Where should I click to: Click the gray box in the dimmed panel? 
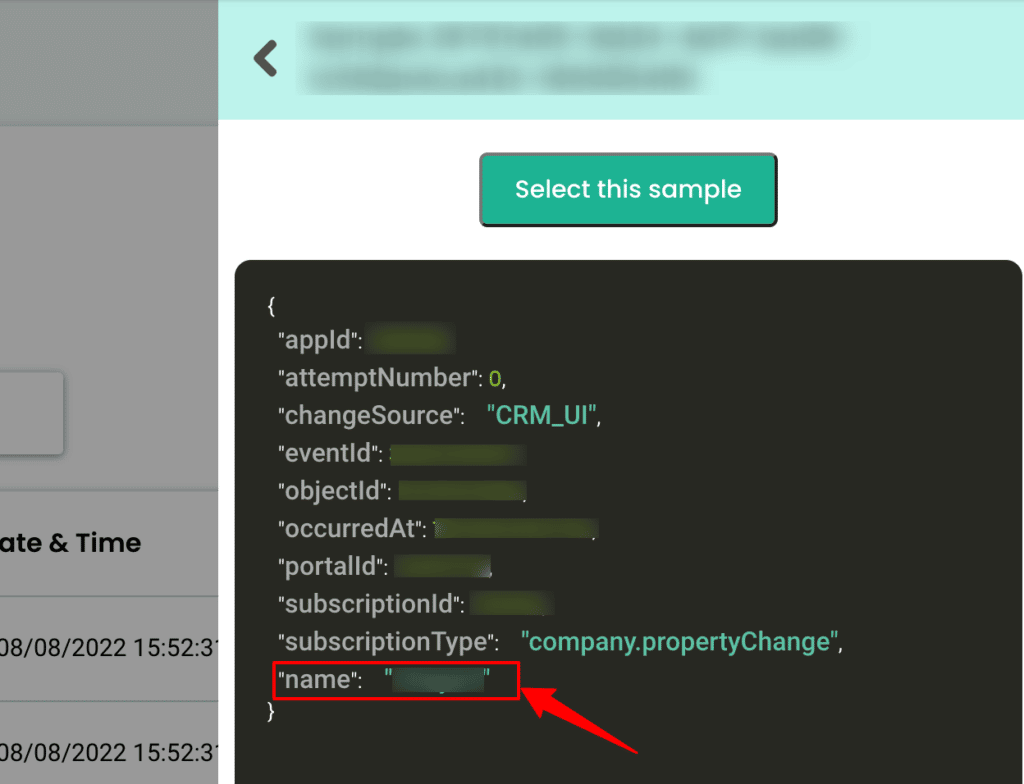(x=31, y=414)
